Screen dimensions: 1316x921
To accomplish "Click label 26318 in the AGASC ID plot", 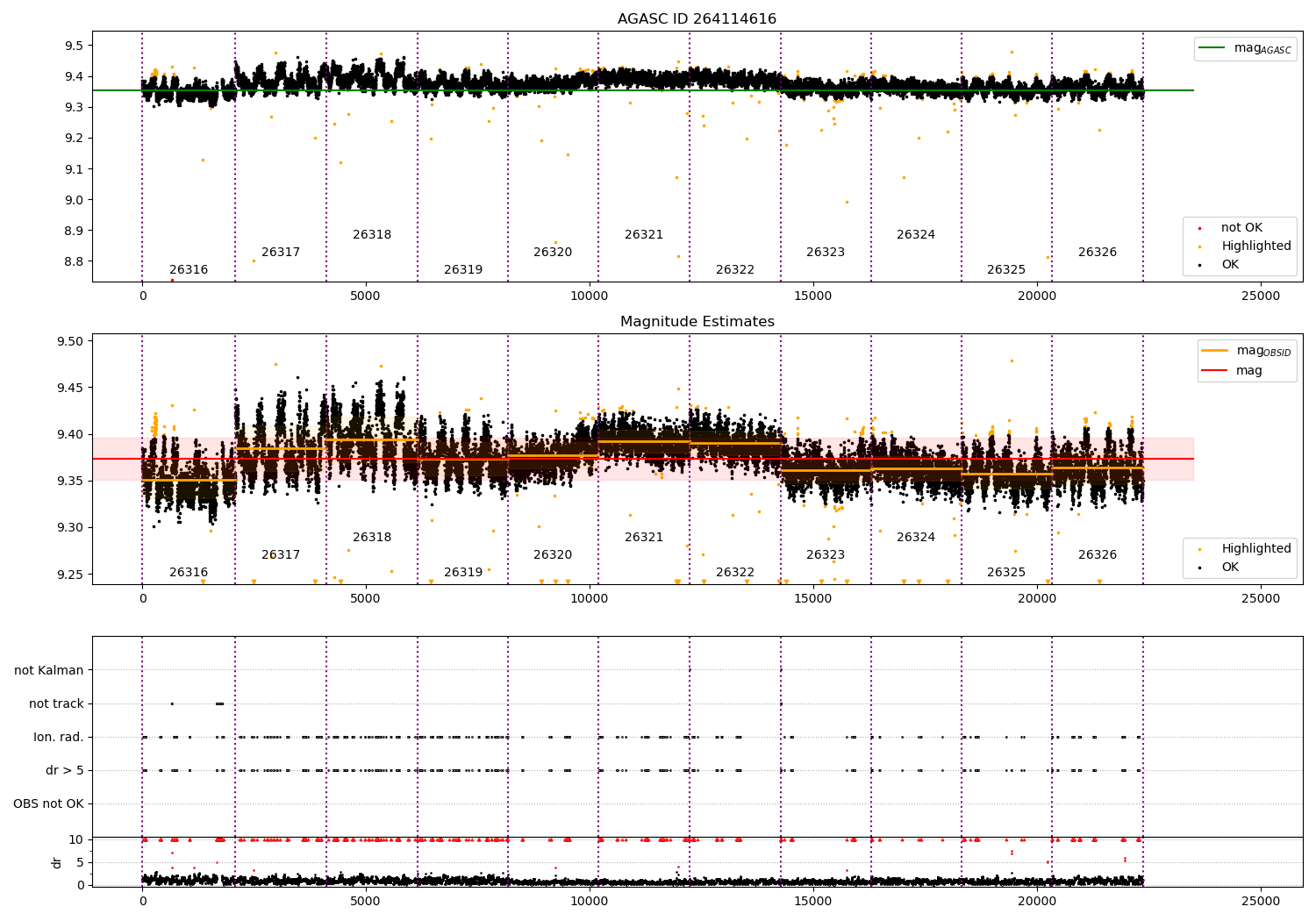I will coord(372,235).
